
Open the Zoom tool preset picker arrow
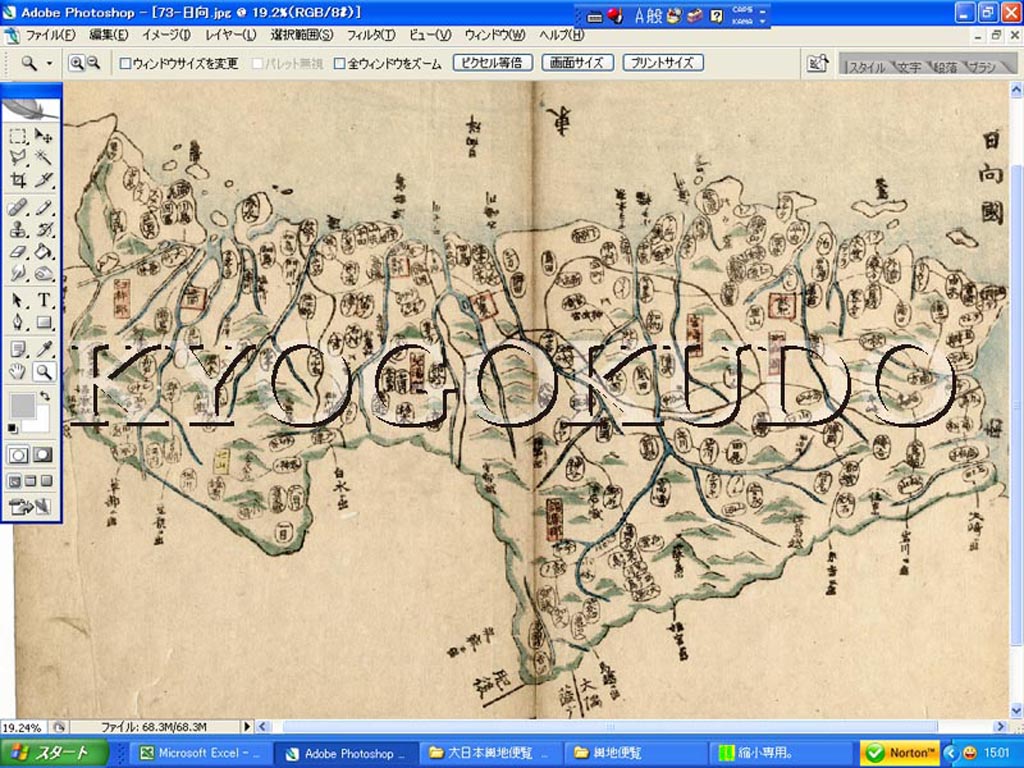(50, 63)
